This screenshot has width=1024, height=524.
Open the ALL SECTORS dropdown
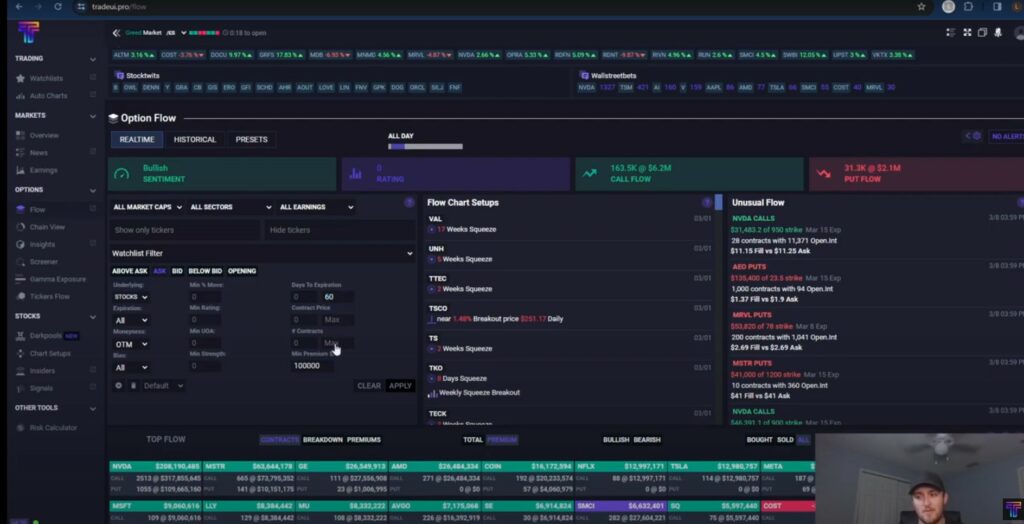click(x=231, y=207)
